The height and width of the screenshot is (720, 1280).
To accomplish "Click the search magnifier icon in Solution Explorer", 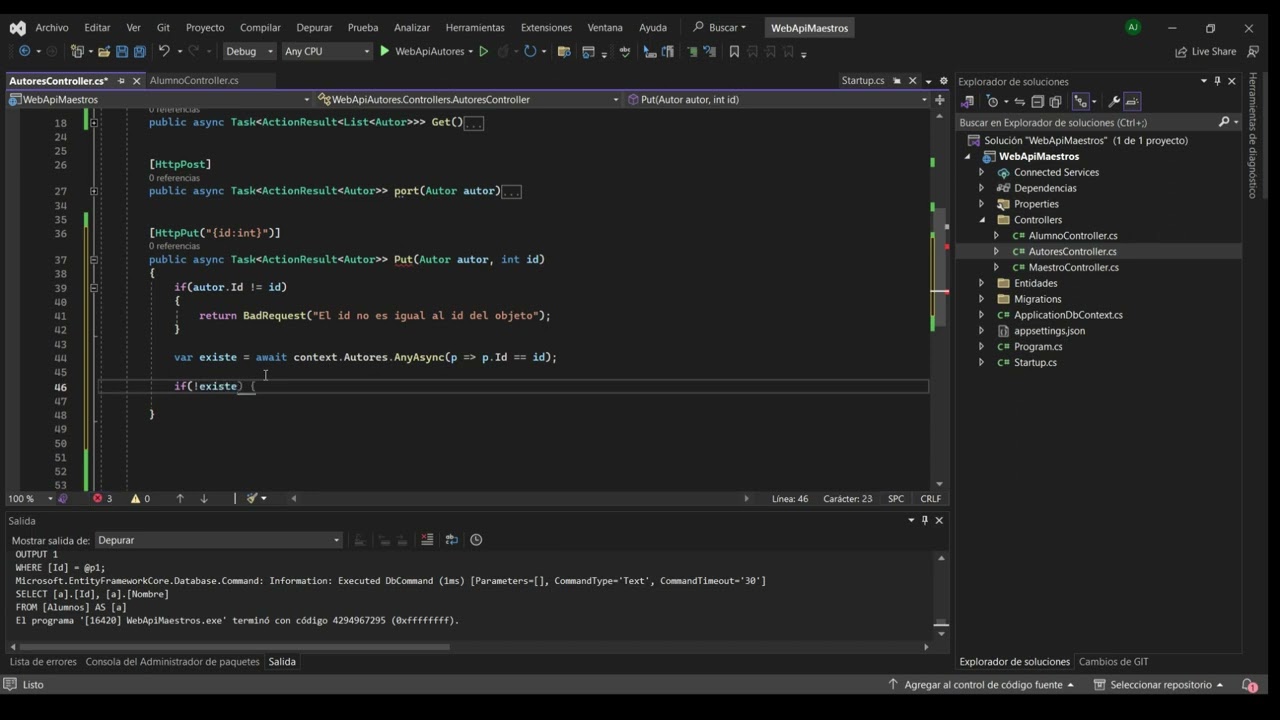I will (1223, 122).
